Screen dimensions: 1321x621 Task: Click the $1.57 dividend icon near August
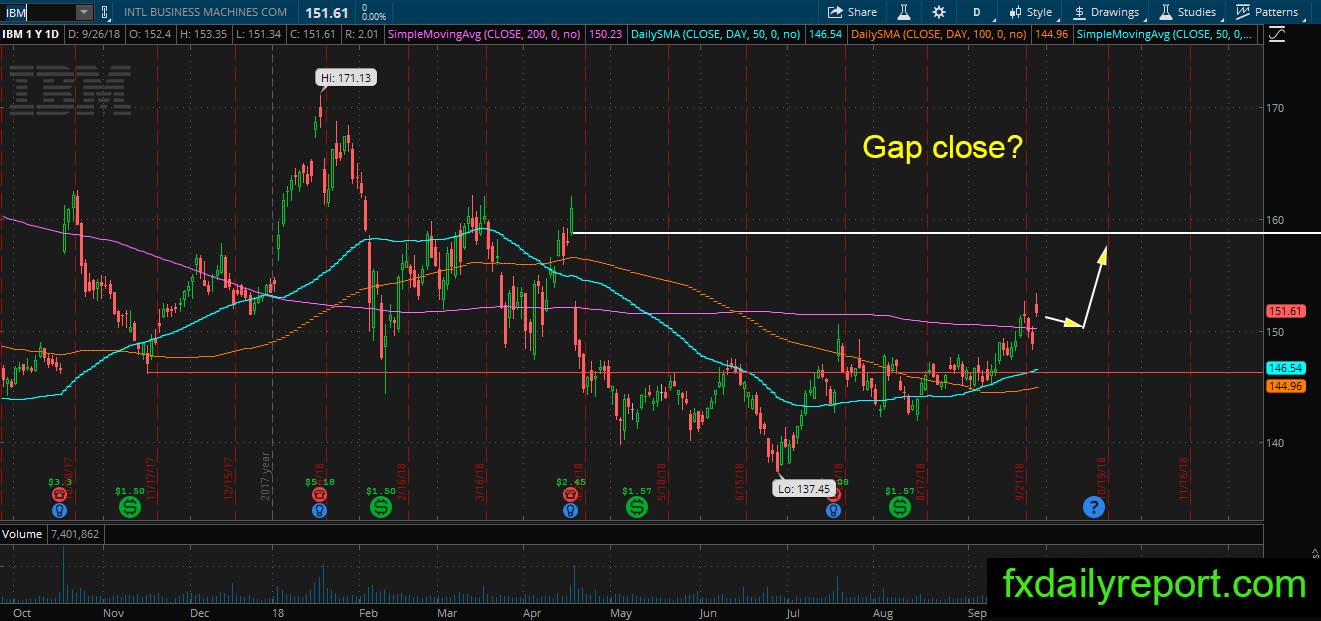click(900, 507)
